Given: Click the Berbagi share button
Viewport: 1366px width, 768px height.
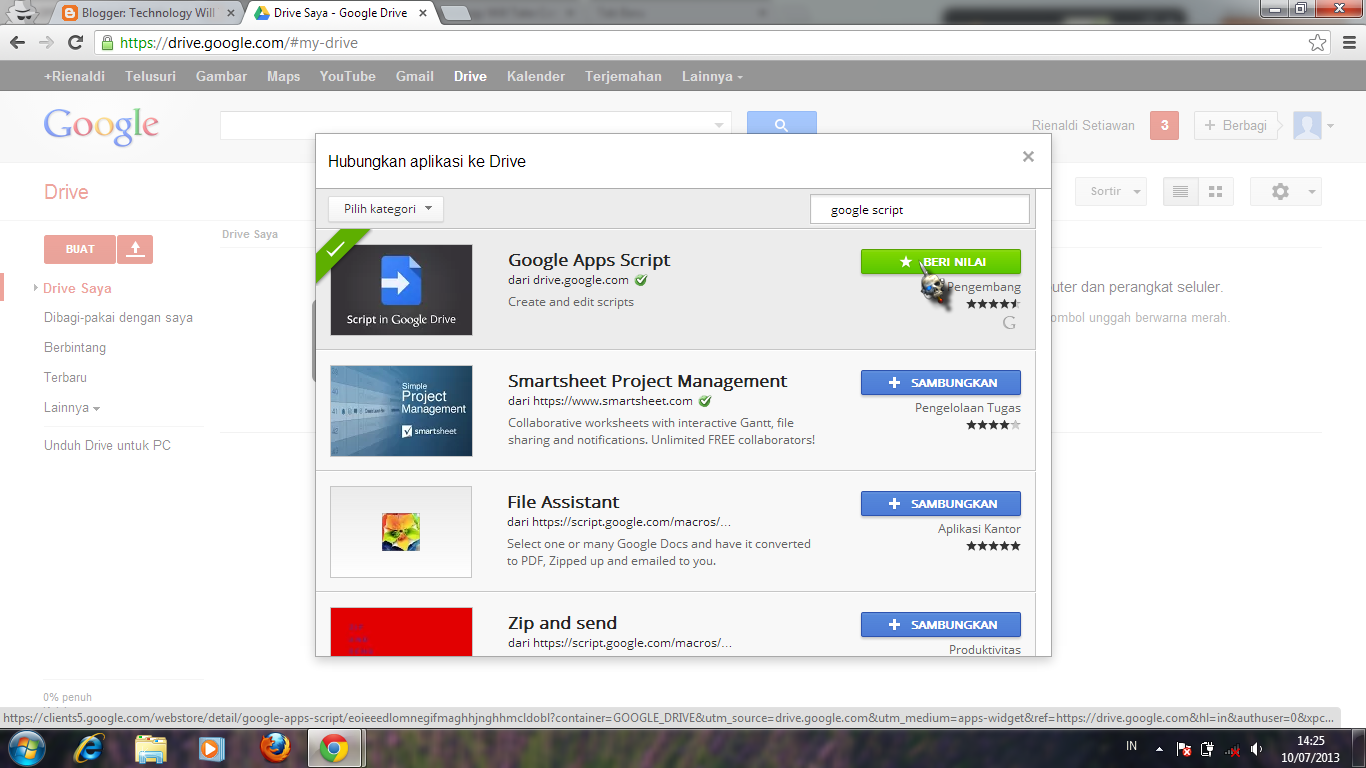Looking at the screenshot, I should coord(1236,125).
